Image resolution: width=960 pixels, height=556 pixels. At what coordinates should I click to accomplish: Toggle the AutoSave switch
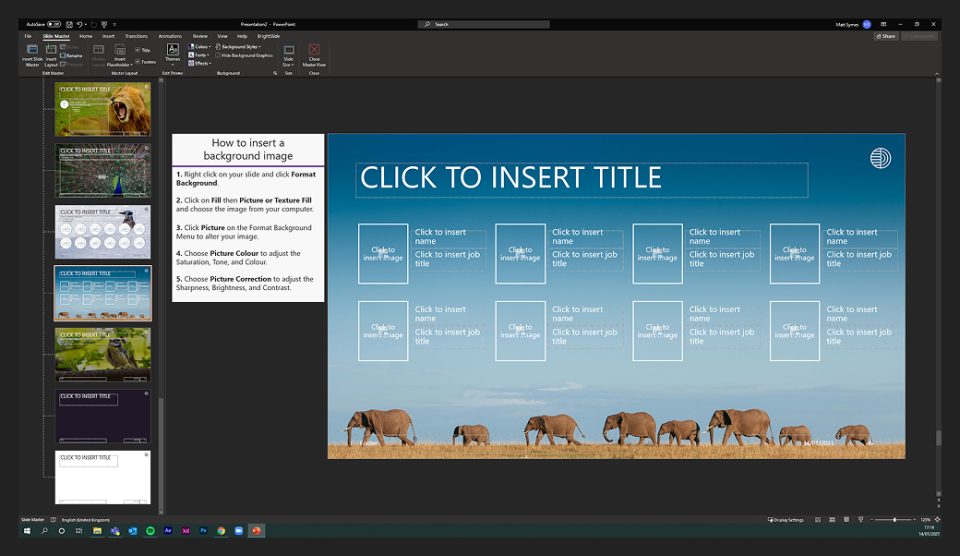click(x=53, y=24)
